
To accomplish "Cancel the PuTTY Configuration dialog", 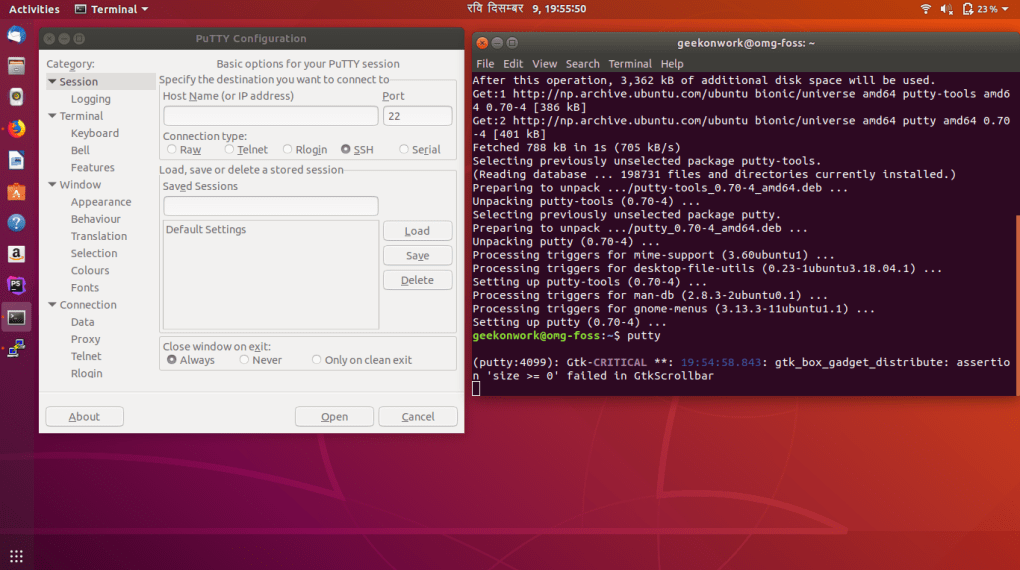I will [418, 416].
